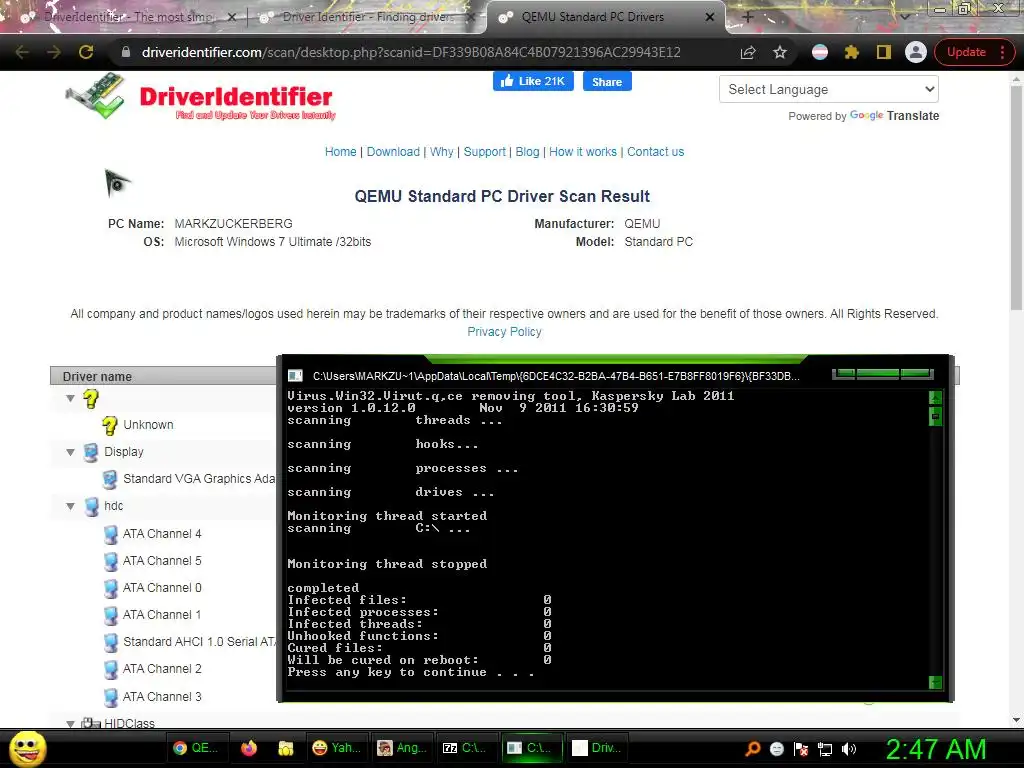Viewport: 1024px width, 768px height.
Task: Open the Chrome tab search chevron
Action: point(905,17)
